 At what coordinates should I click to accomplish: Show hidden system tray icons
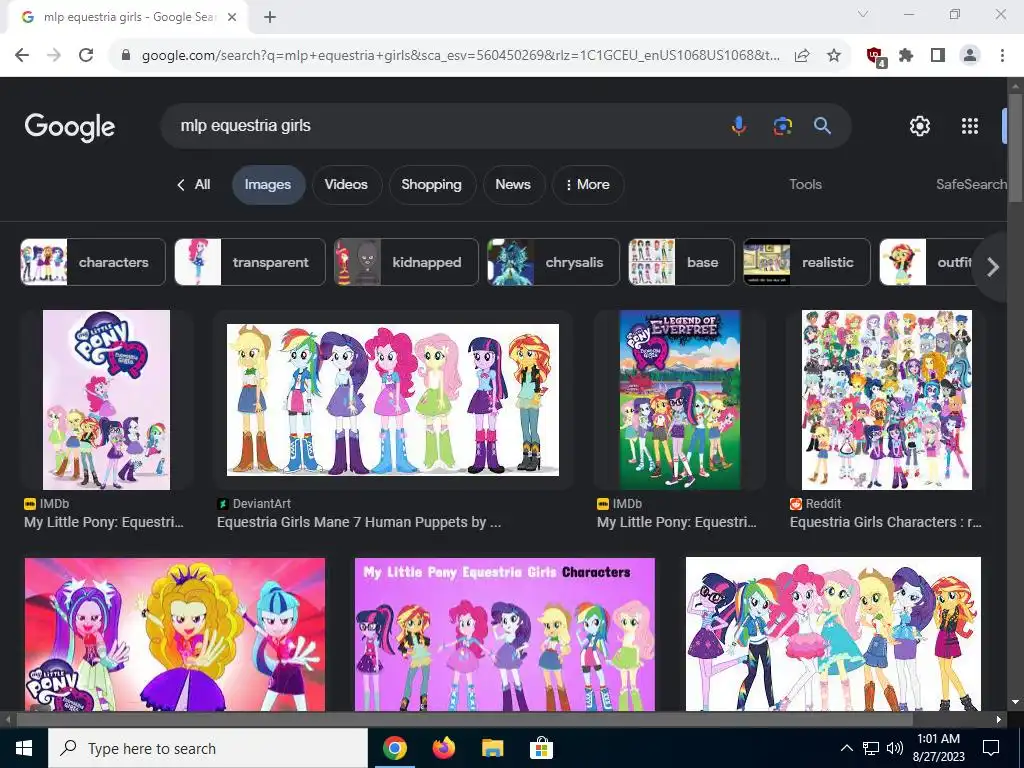(846, 748)
